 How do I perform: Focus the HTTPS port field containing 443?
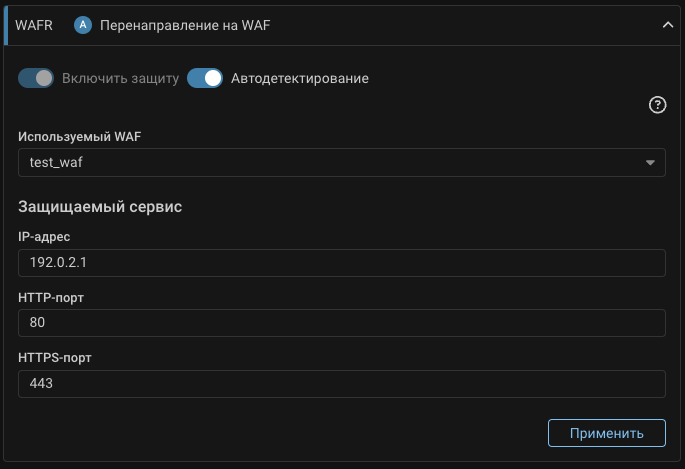(x=341, y=384)
